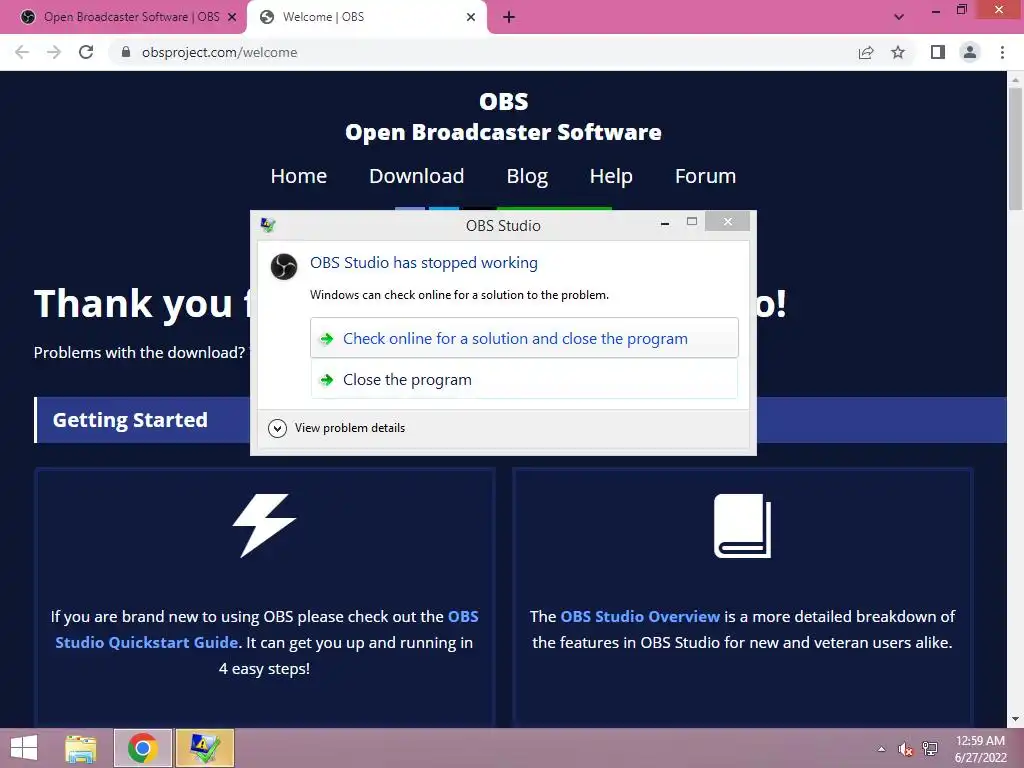Open File Explorer from the taskbar
This screenshot has height=768, width=1024.
pos(81,748)
